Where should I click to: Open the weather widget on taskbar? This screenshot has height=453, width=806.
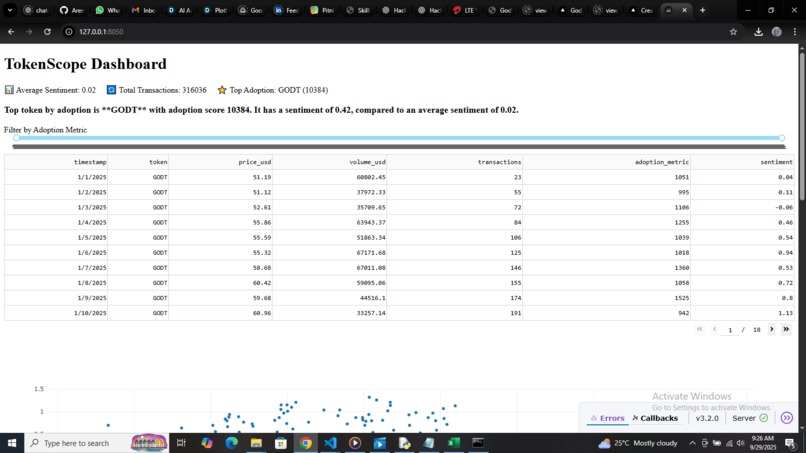tap(637, 443)
